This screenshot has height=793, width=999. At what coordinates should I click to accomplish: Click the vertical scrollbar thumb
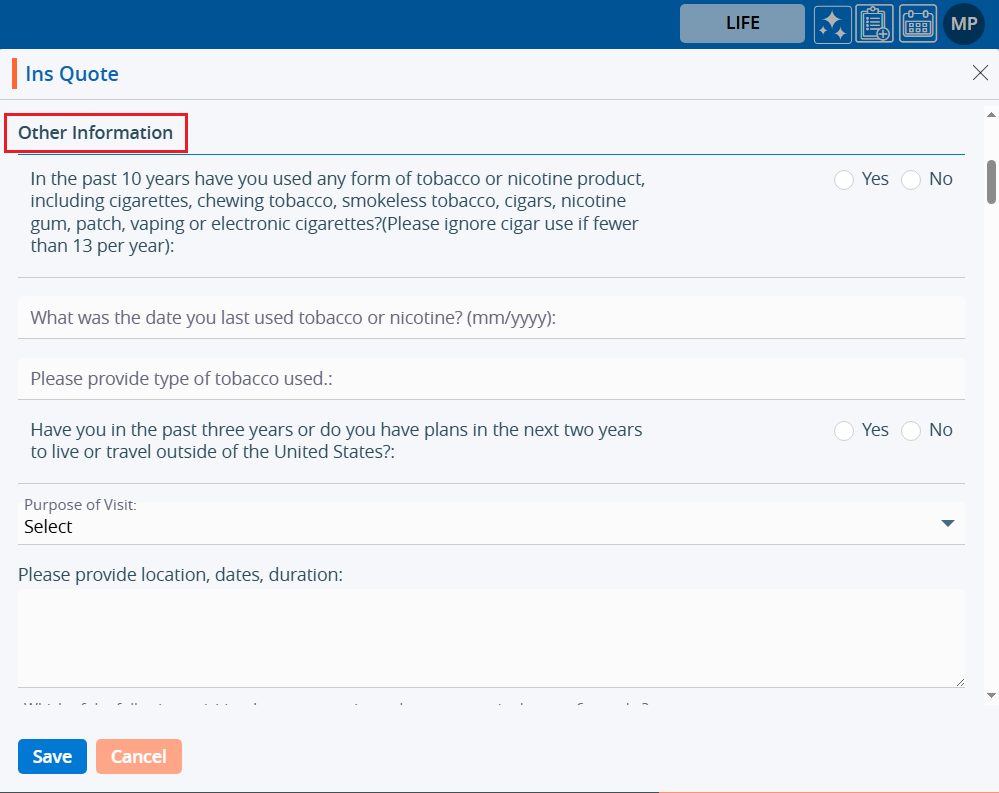click(x=991, y=181)
